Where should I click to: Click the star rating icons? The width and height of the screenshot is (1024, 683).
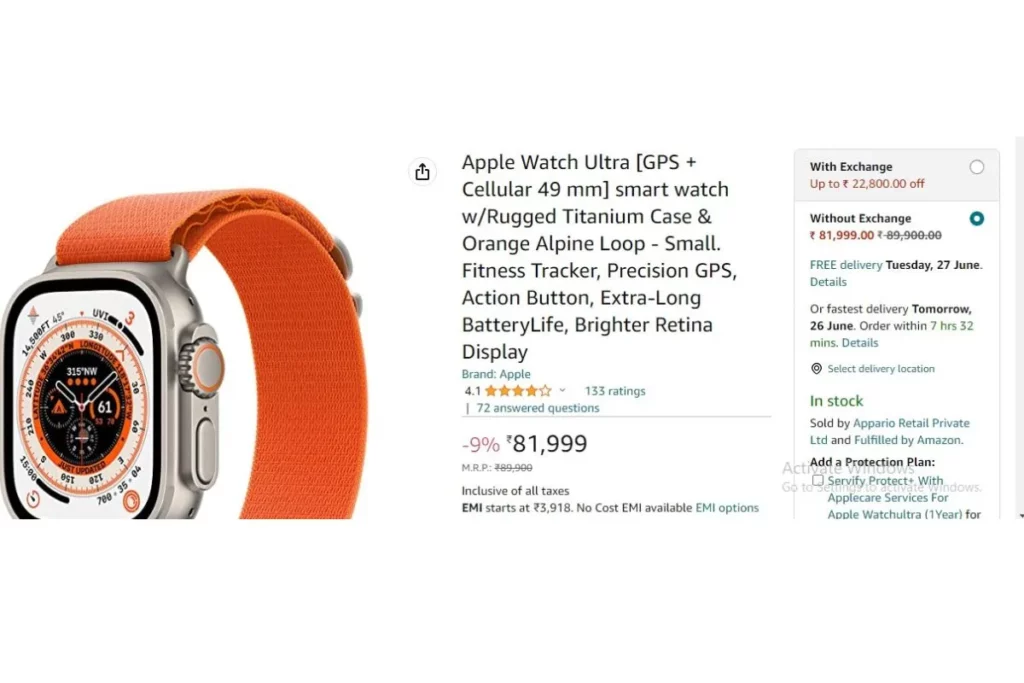518,391
